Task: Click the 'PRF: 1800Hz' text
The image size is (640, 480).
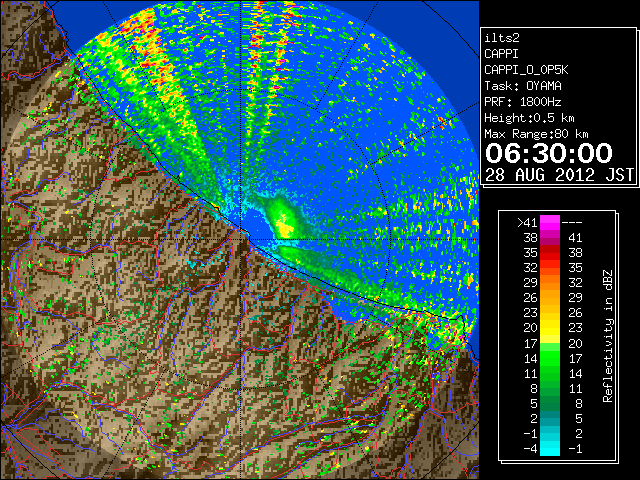Action: click(x=523, y=102)
